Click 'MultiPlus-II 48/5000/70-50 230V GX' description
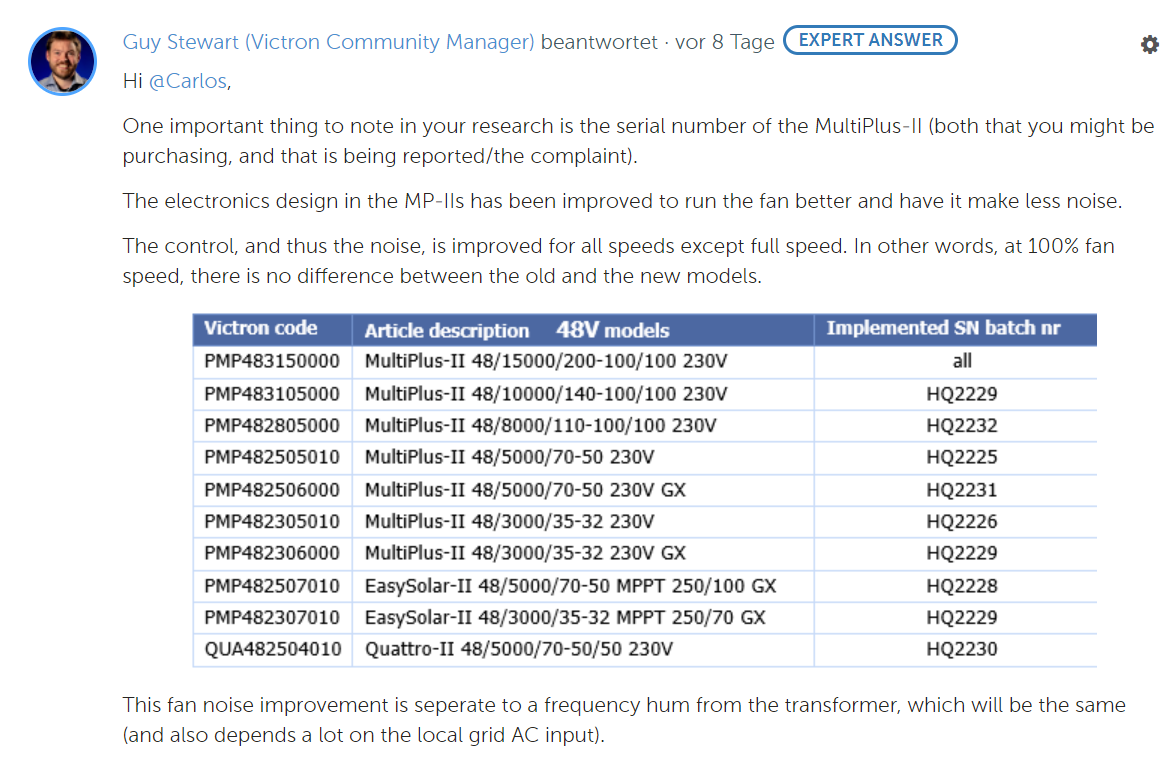This screenshot has width=1166, height=779. [x=525, y=490]
